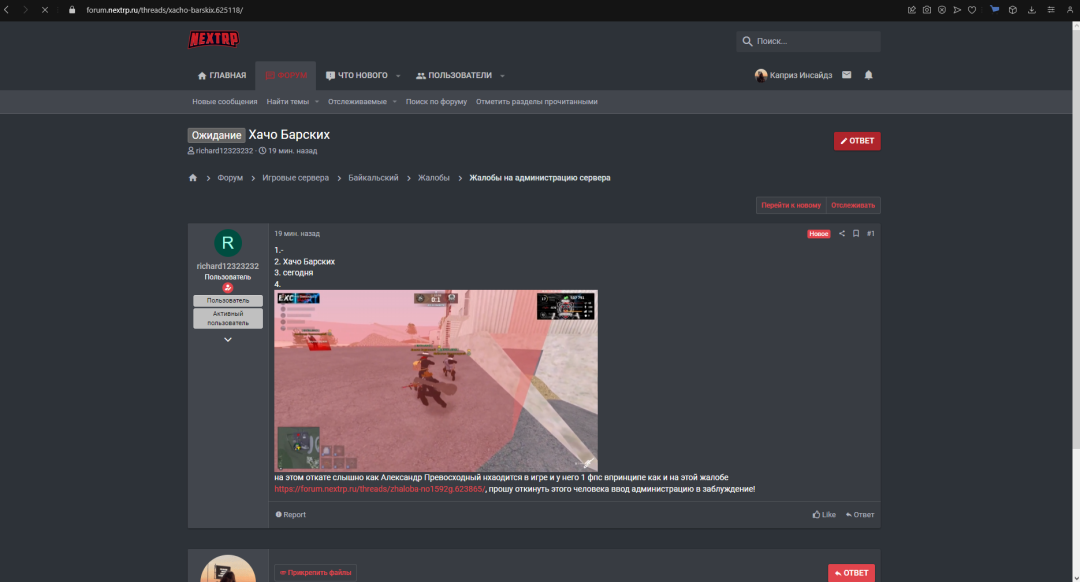
Task: Open the inbox envelope icon
Action: tap(847, 75)
